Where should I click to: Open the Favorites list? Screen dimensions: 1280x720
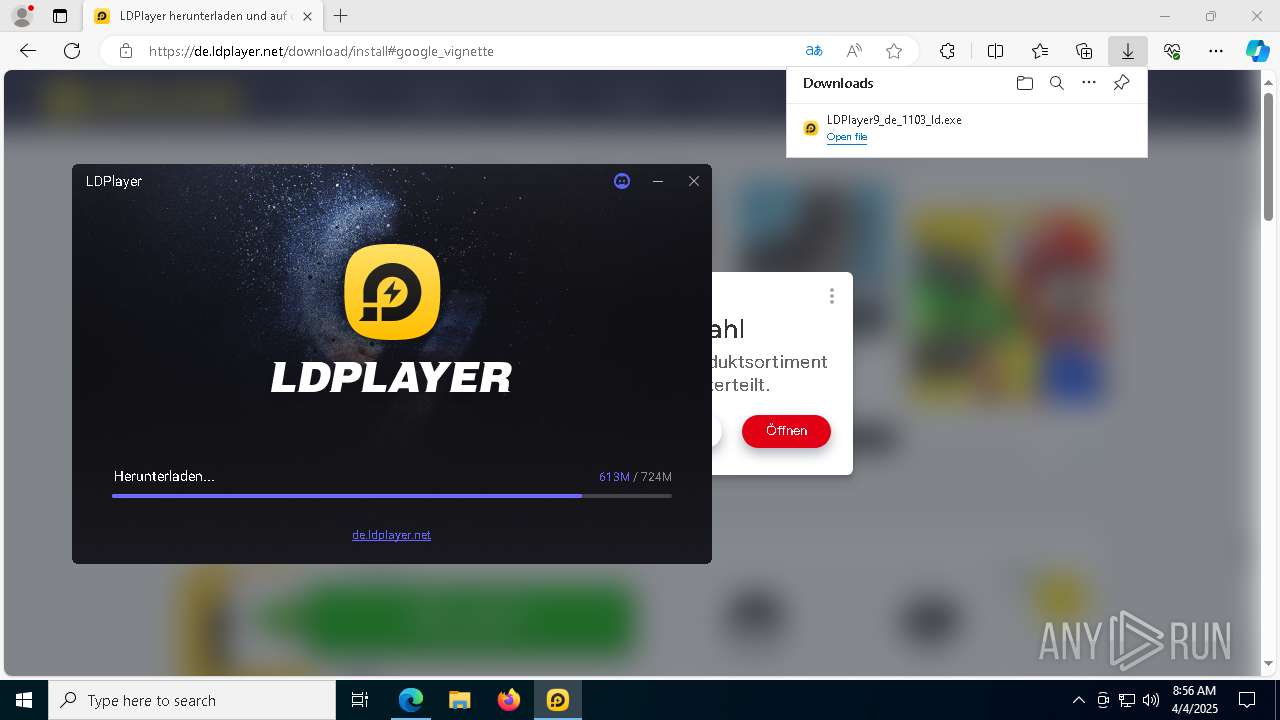tap(1040, 51)
